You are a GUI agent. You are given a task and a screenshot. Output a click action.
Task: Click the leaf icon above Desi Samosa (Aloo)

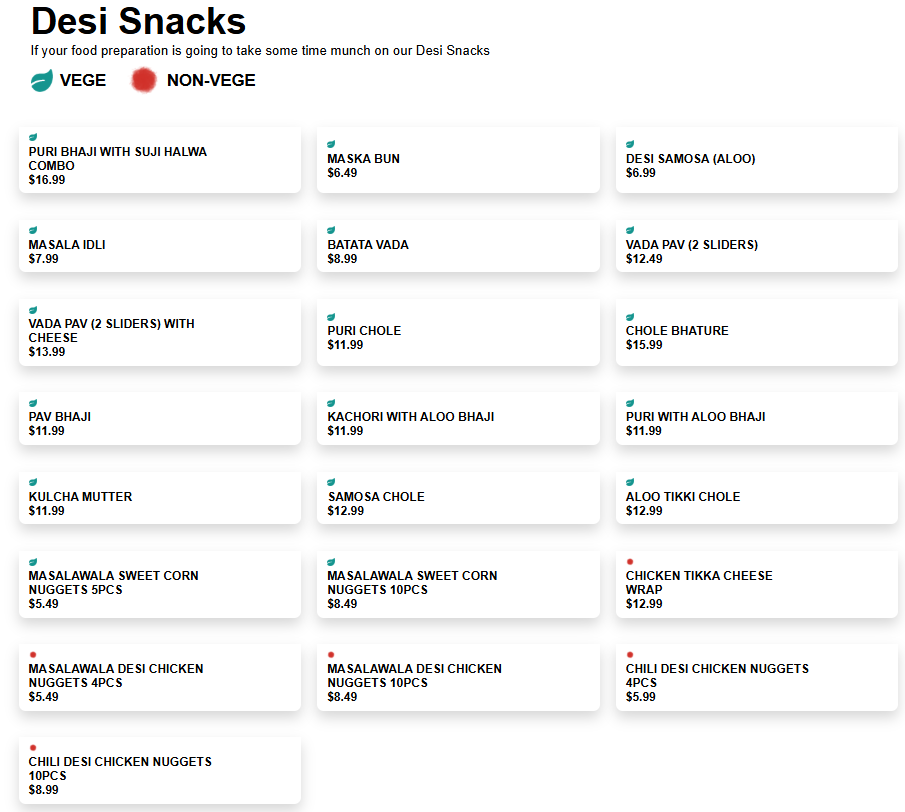[x=630, y=144]
